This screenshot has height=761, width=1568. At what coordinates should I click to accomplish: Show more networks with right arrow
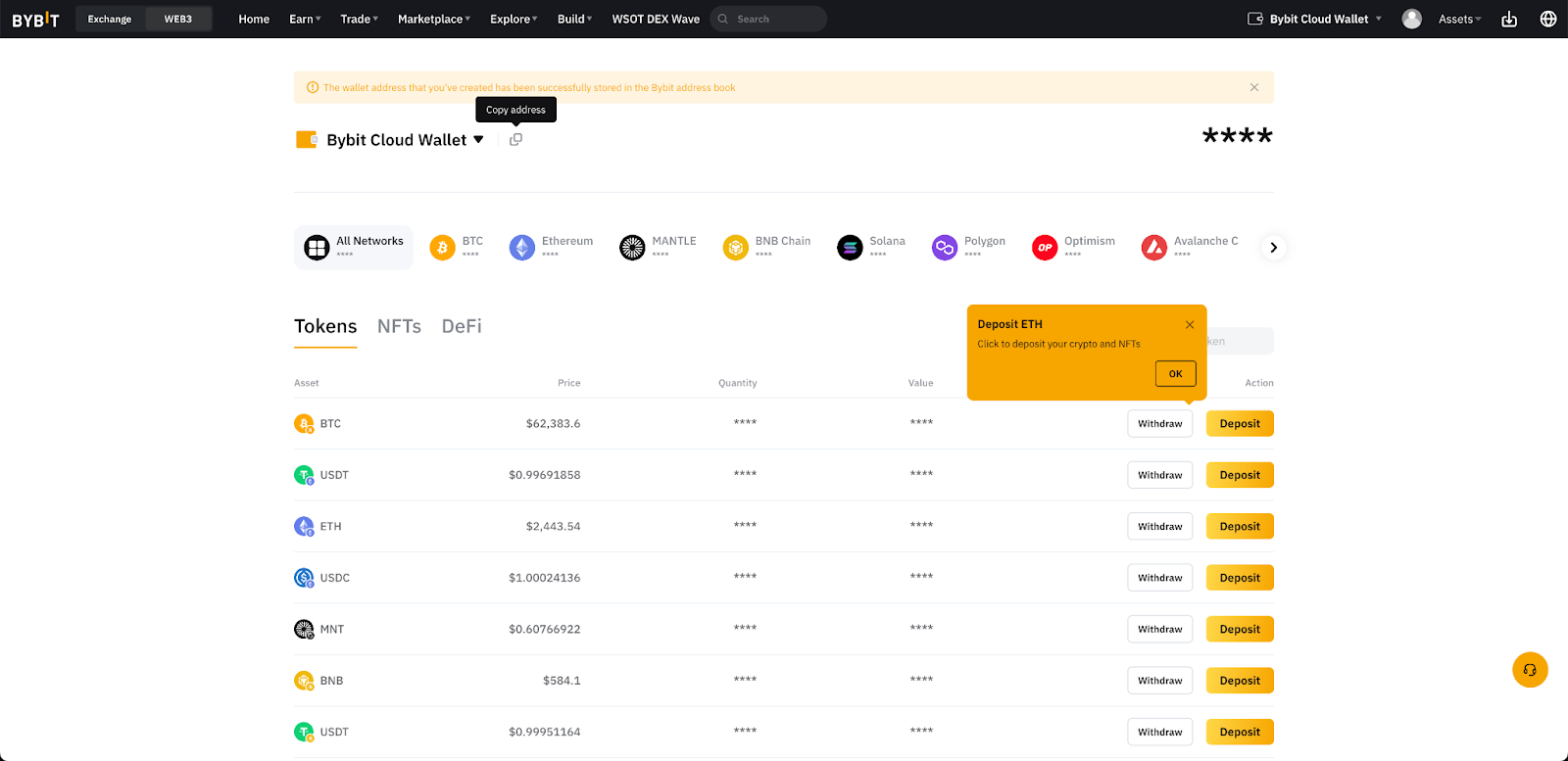tap(1273, 248)
